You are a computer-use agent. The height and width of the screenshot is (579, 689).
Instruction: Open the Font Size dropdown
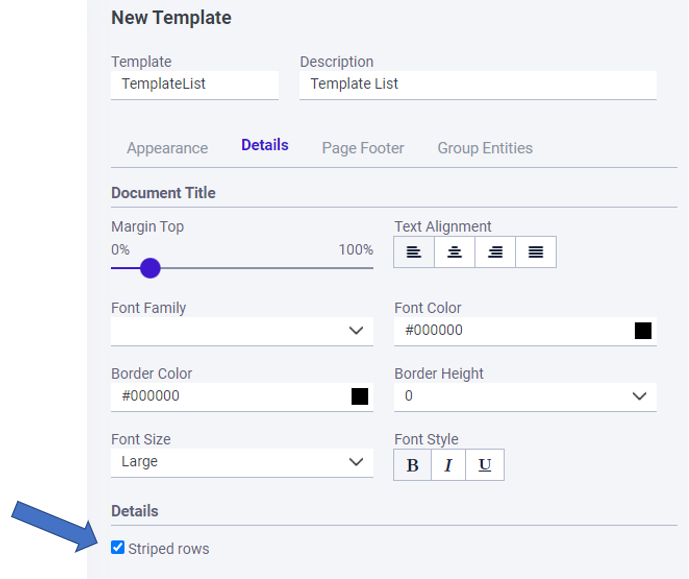click(x=242, y=463)
